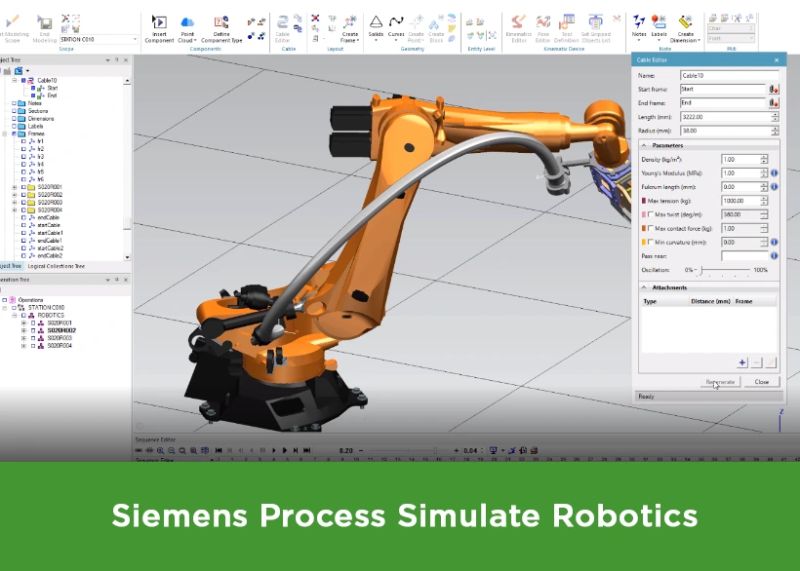Click the Create Block icon
The image size is (800, 571).
point(436,22)
